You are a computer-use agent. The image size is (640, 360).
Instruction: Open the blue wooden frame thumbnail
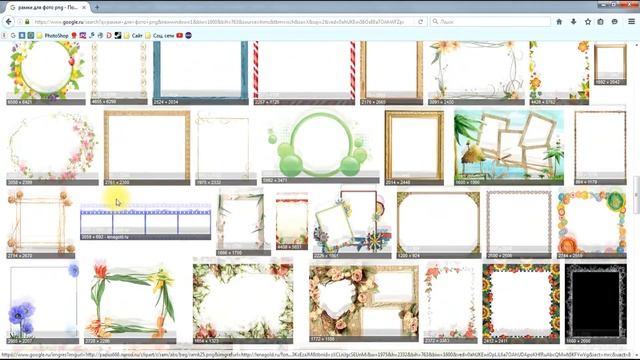tap(200, 73)
